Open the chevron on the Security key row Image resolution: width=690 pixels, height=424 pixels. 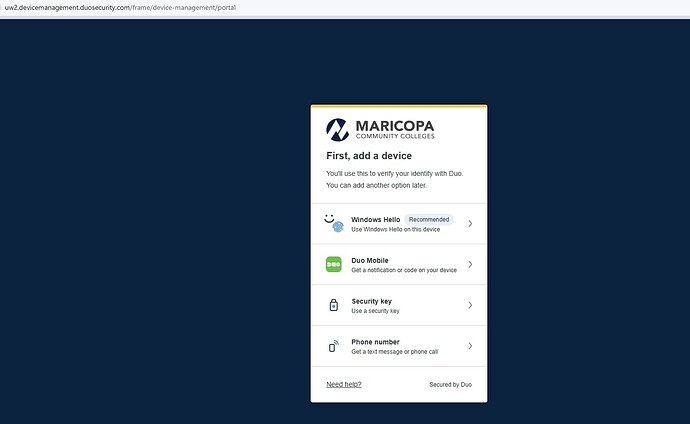point(470,305)
